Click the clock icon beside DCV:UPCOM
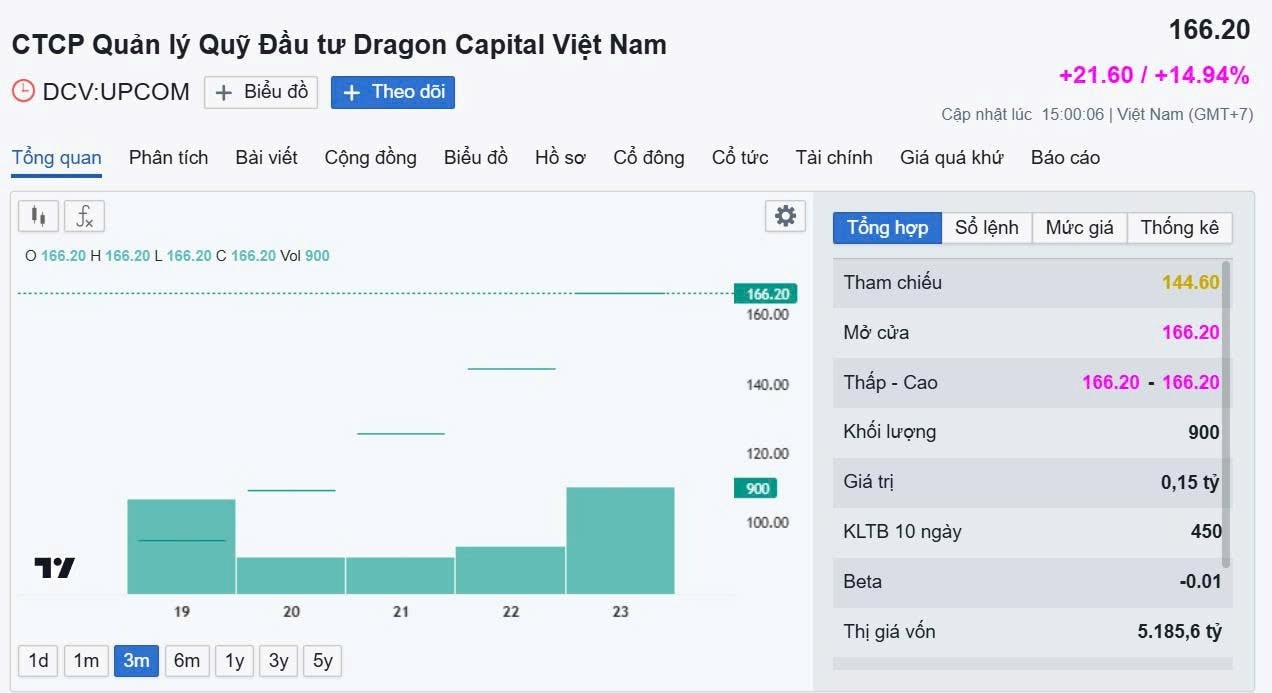This screenshot has width=1272, height=693. tap(23, 92)
